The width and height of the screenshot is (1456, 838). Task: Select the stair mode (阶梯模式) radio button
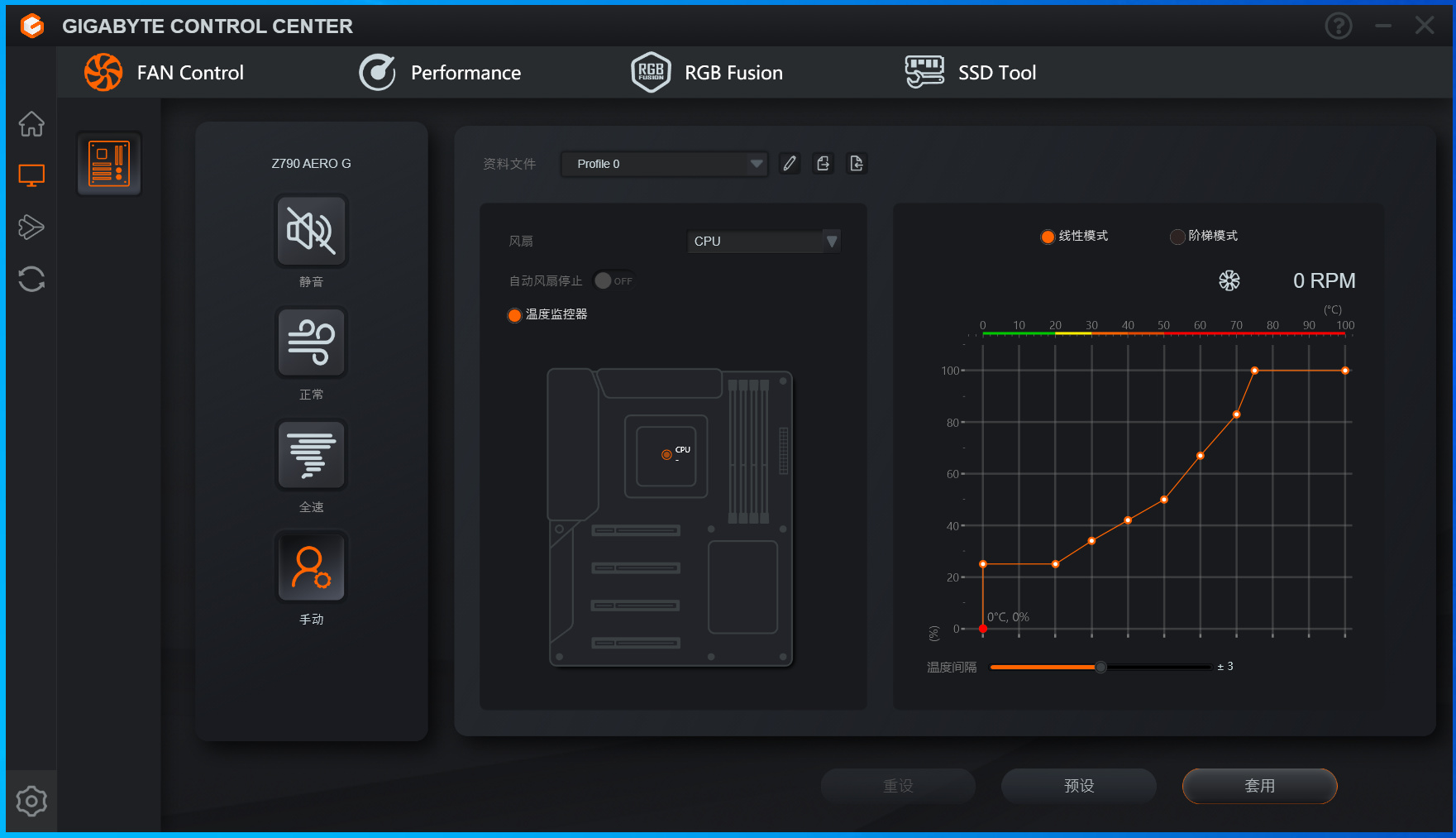(1177, 237)
